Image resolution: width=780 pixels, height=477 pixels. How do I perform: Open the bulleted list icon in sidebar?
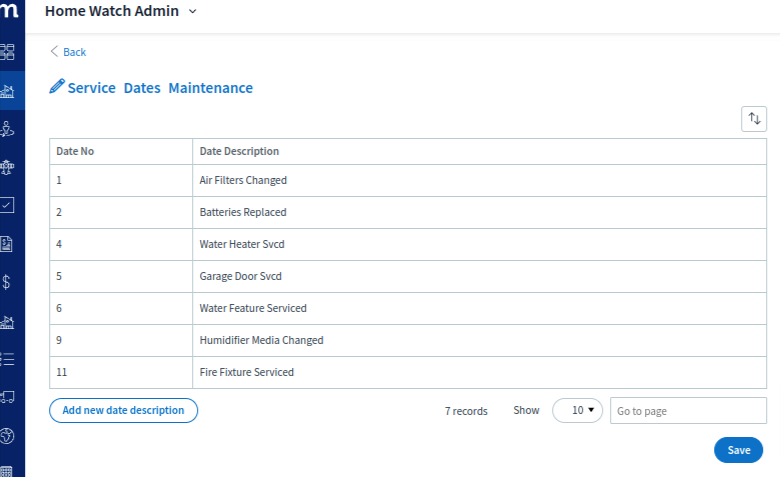pyautogui.click(x=7, y=359)
